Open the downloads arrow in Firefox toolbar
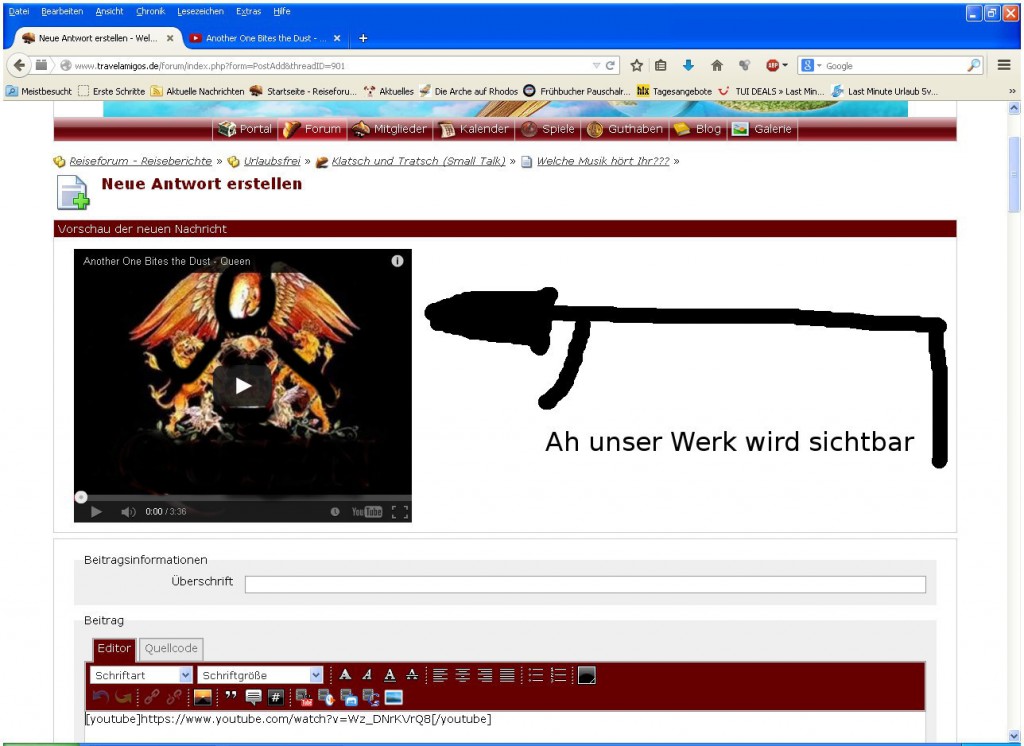 pos(688,65)
